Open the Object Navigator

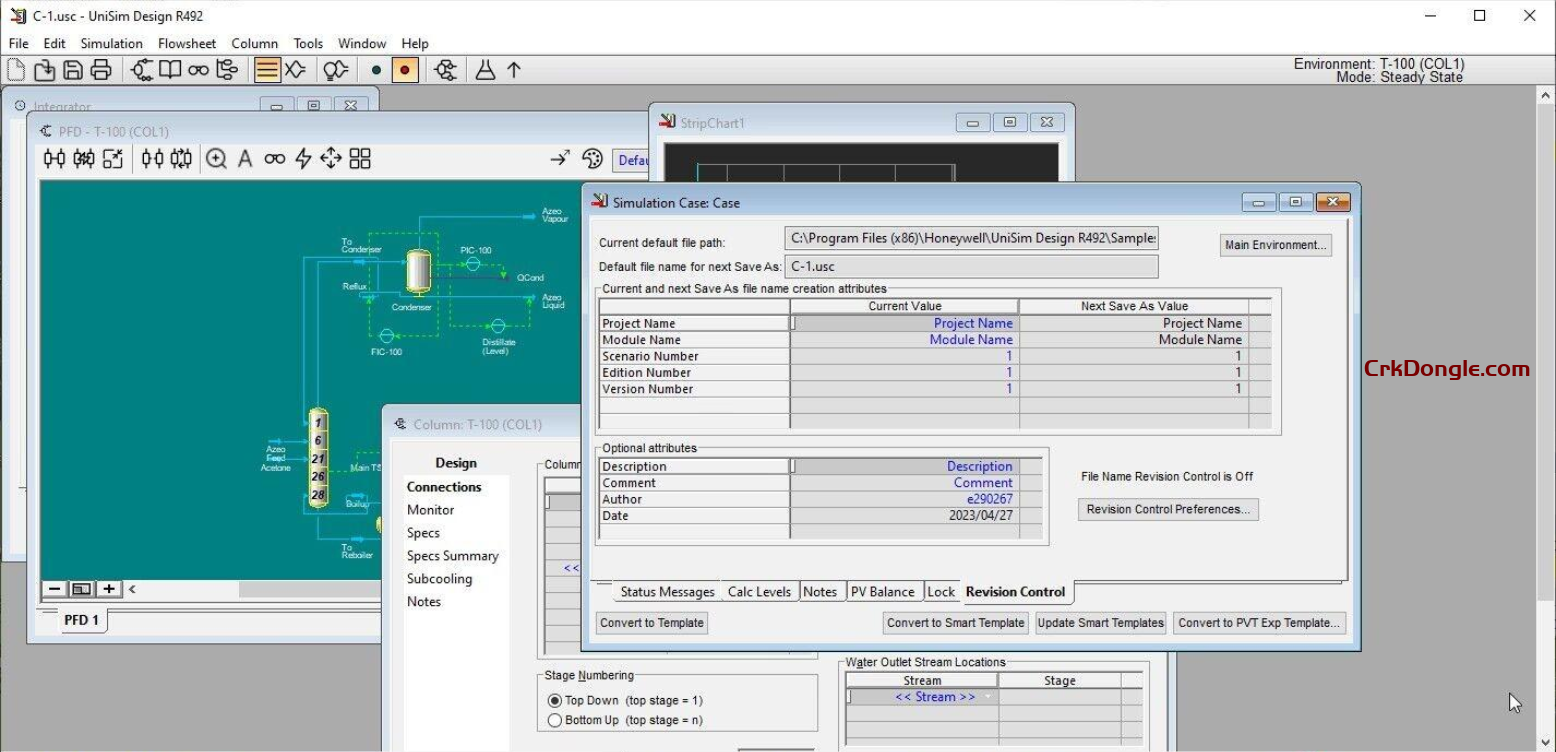click(196, 69)
